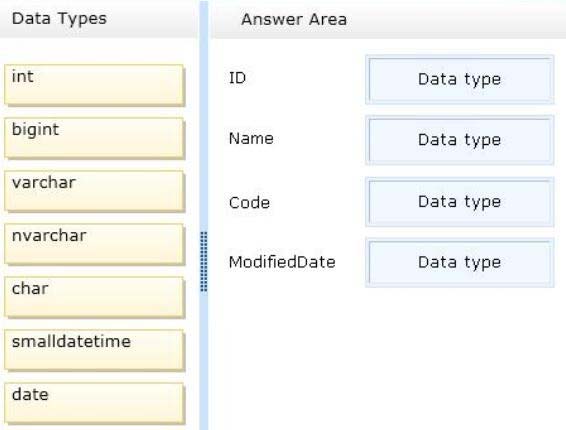Image resolution: width=566 pixels, height=430 pixels.
Task: Choose the date data type tile
Action: pyautogui.click(x=94, y=403)
